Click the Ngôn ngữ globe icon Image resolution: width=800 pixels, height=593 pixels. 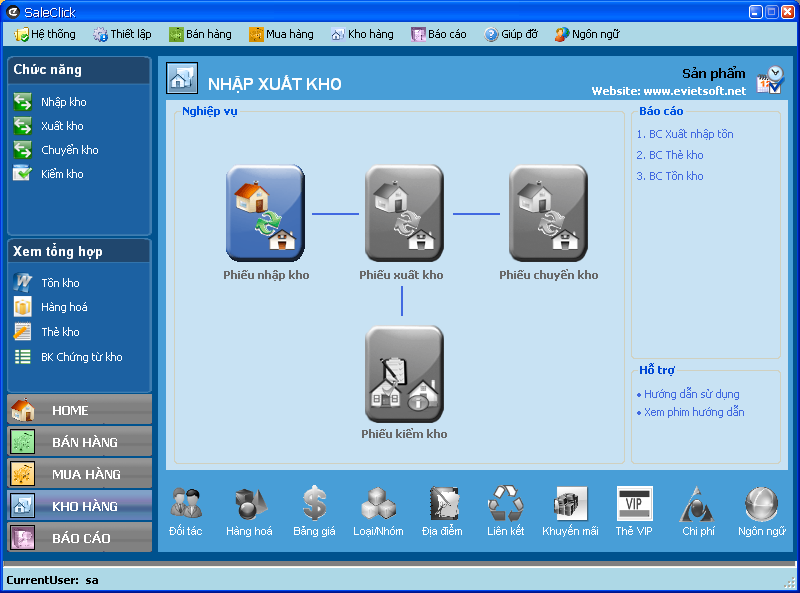click(762, 504)
